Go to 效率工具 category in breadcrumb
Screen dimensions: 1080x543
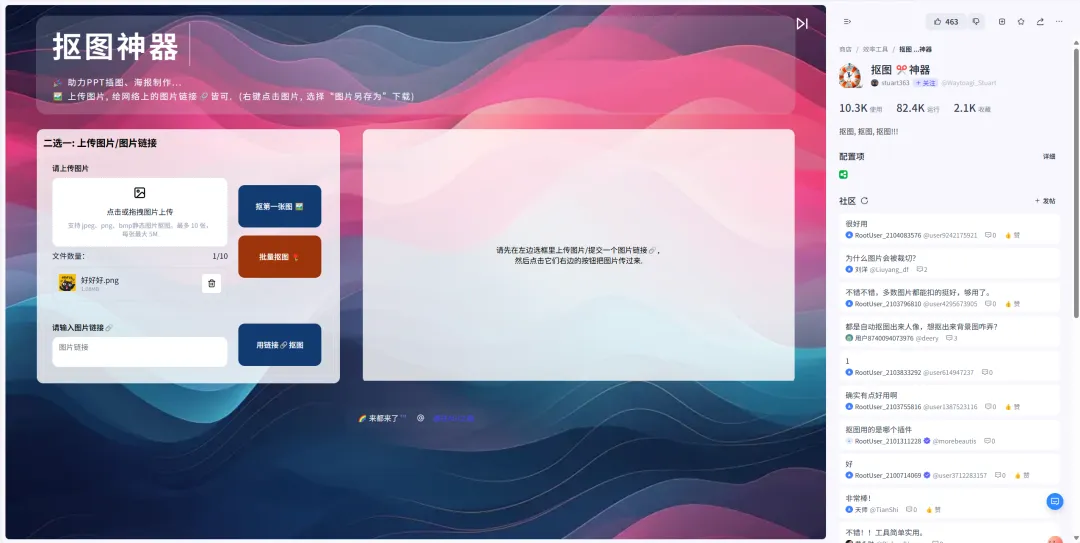tap(875, 49)
